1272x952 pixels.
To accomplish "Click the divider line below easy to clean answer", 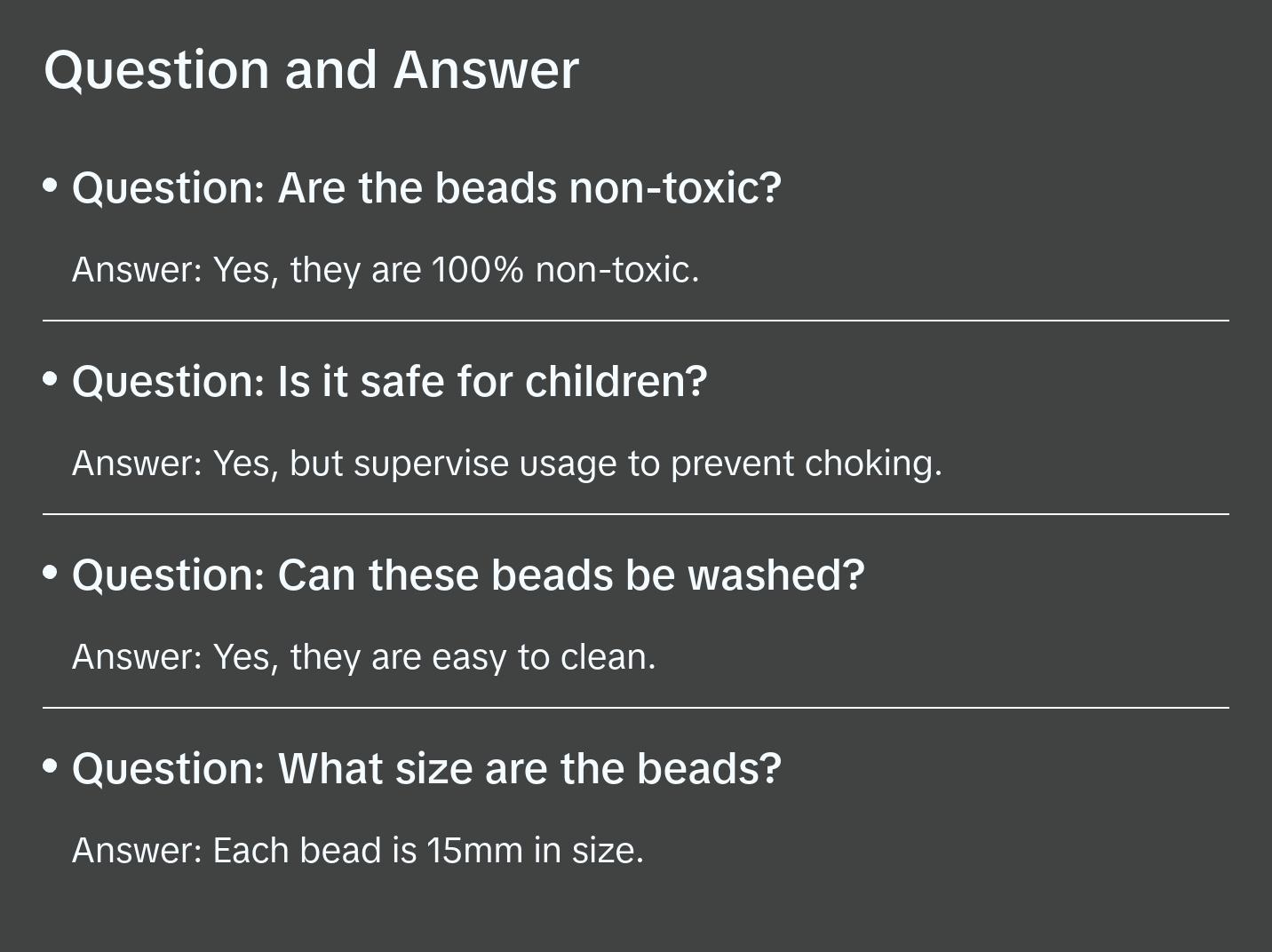I will coord(636,708).
